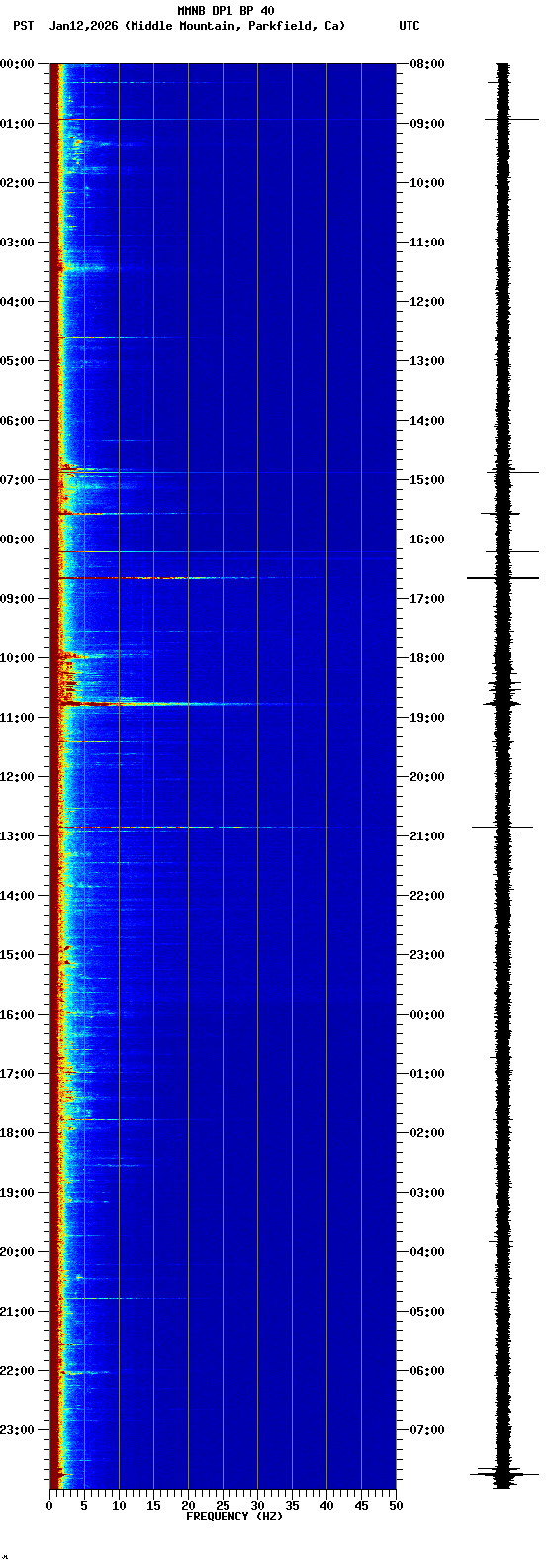Click the UTC time label '08:00'
This screenshot has height=1568, width=546.
point(427,64)
